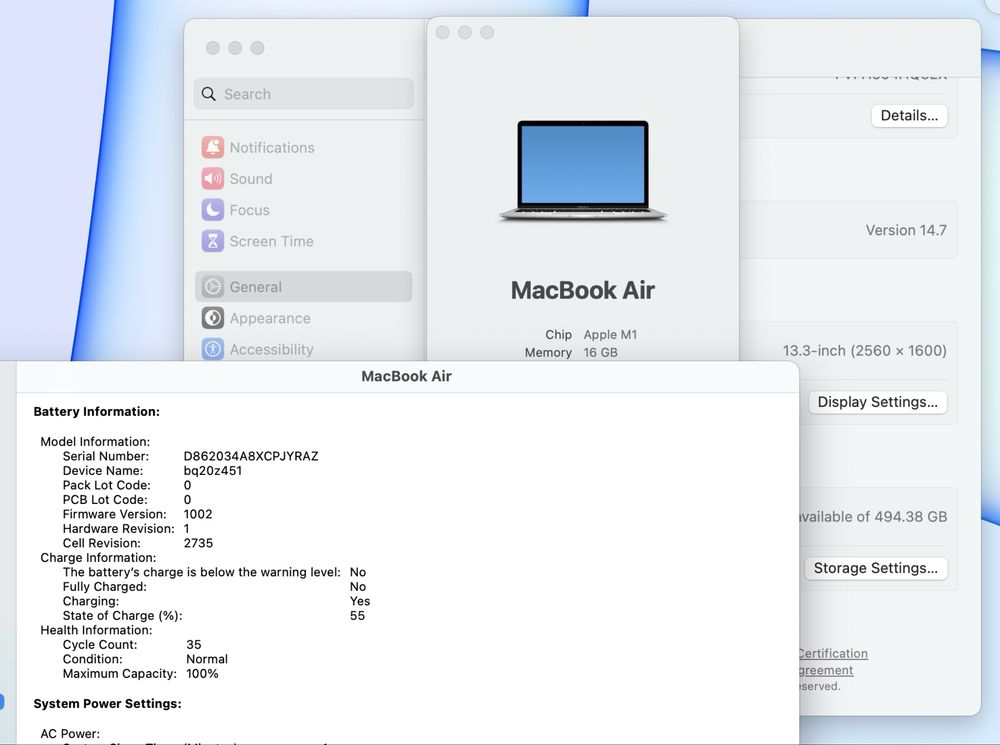This screenshot has width=1000, height=745.
Task: Open the Screen Time pane
Action: pos(304,241)
